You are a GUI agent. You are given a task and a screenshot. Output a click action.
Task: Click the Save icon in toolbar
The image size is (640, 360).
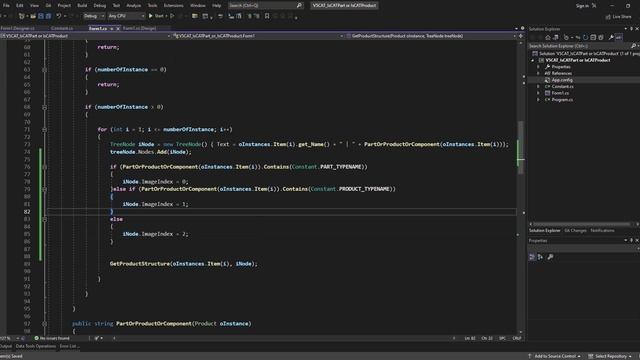click(x=41, y=16)
